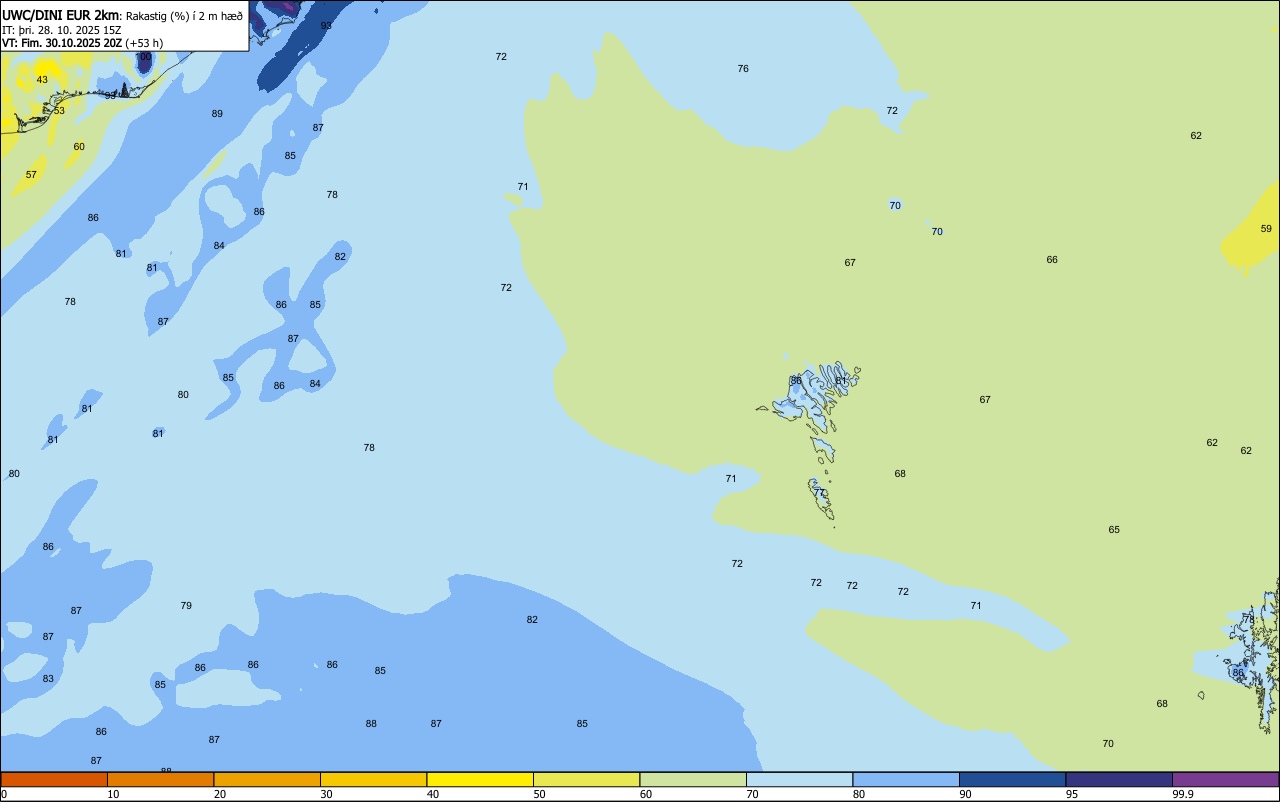1280x802 pixels.
Task: Click the 99.9 tick label on the legend
Action: point(1183,794)
